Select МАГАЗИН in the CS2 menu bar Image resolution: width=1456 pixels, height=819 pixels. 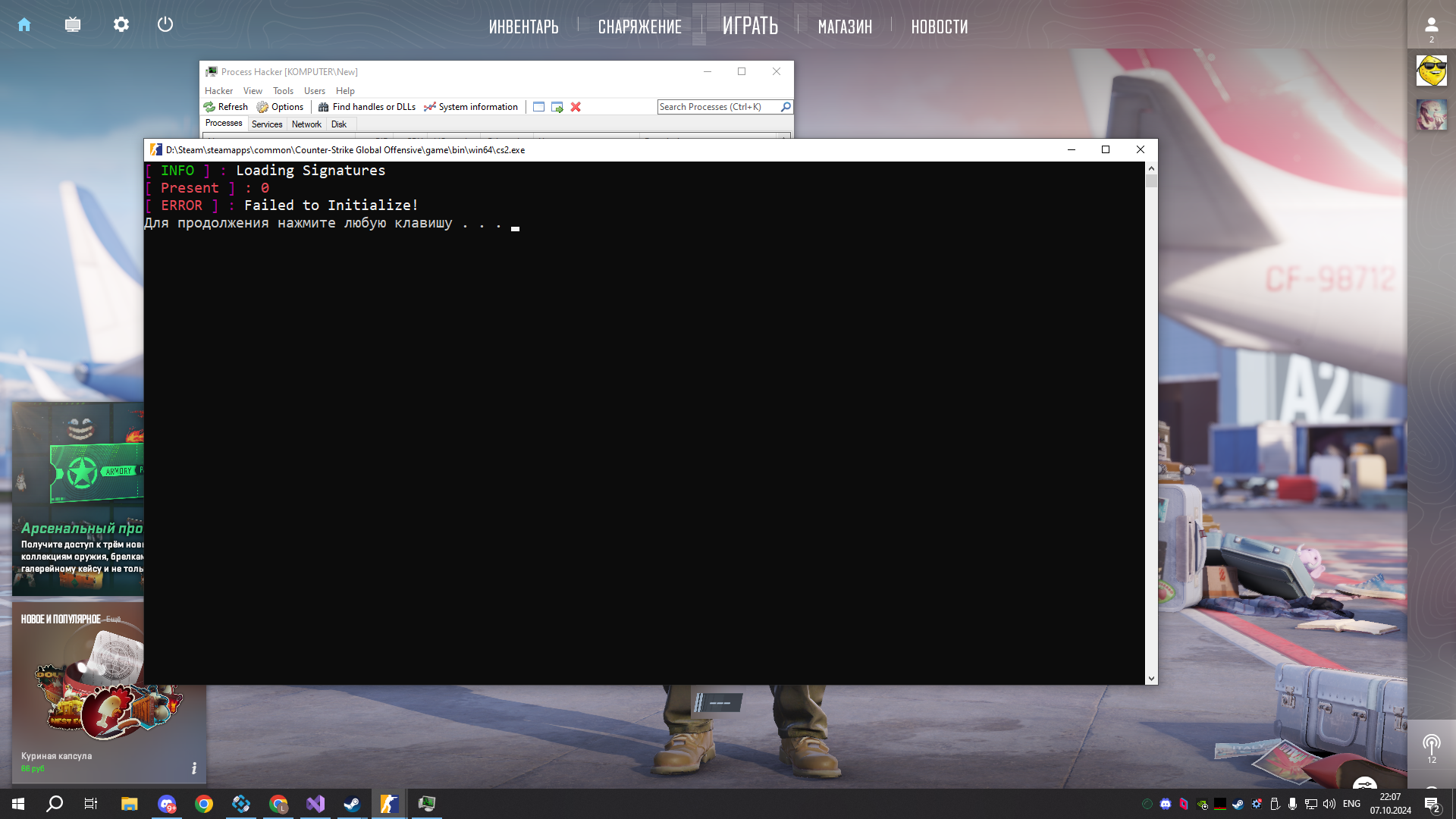[x=844, y=26]
